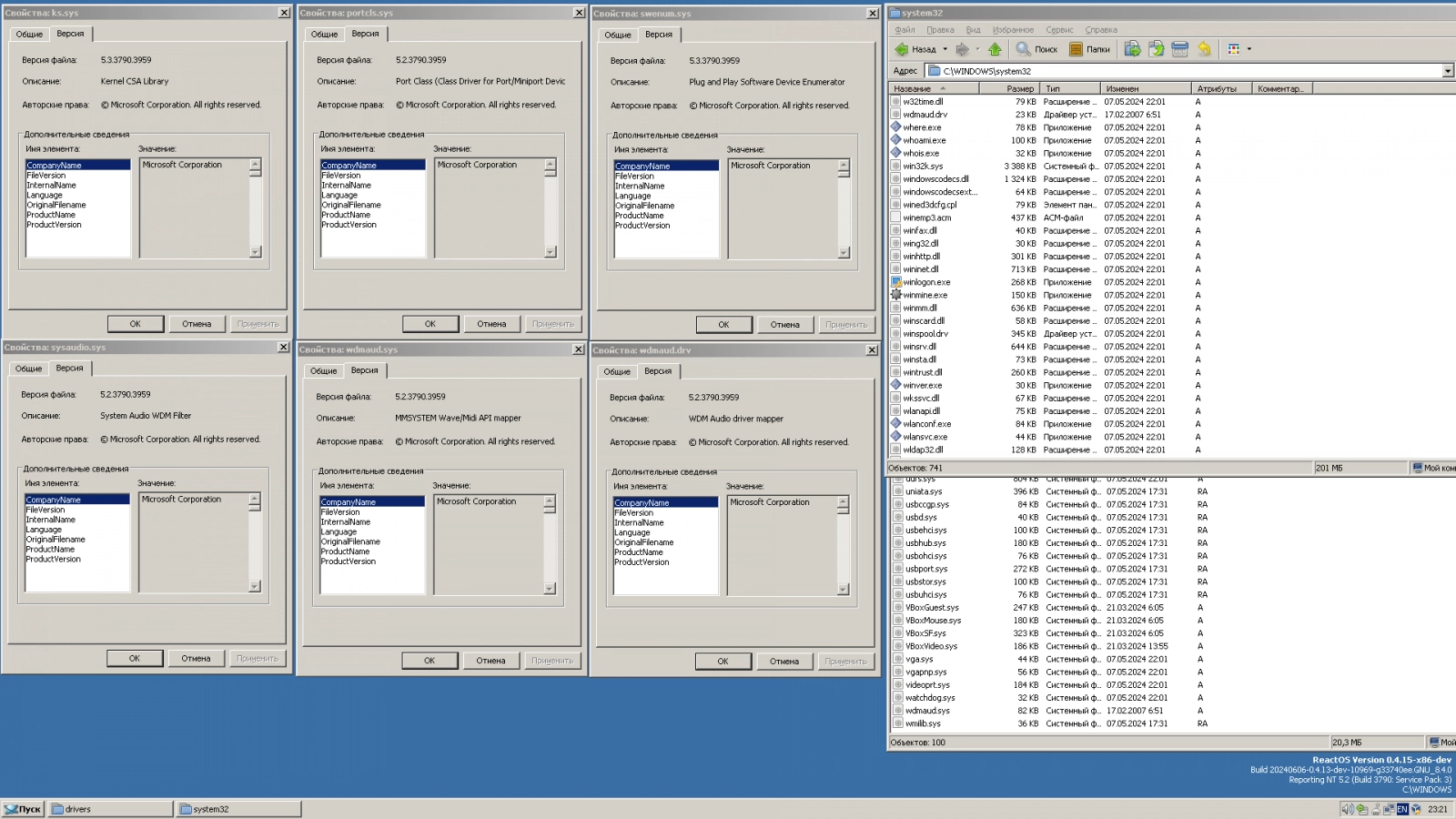Image resolution: width=1456 pixels, height=819 pixels.
Task: Click Отмена in sysaudio.sys properties dialog
Action: 196,659
